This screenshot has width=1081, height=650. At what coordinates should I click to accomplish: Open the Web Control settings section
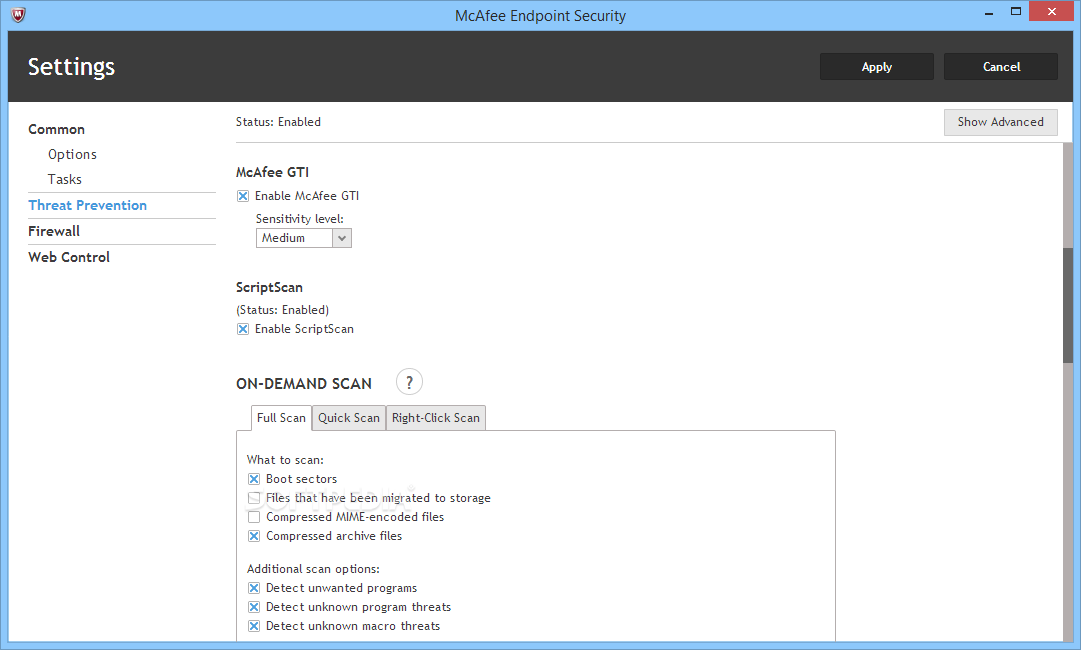coord(69,257)
